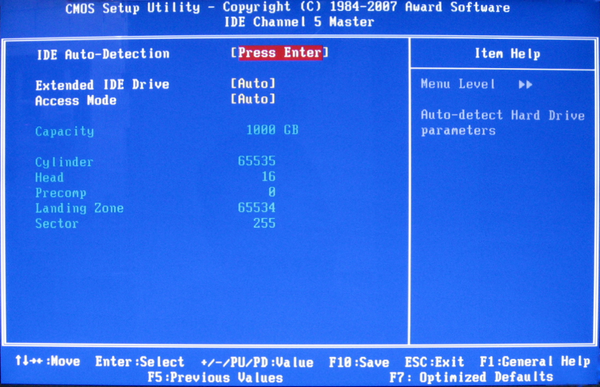The height and width of the screenshot is (387, 600).
Task: Click the Head value 16
Action: coord(268,176)
